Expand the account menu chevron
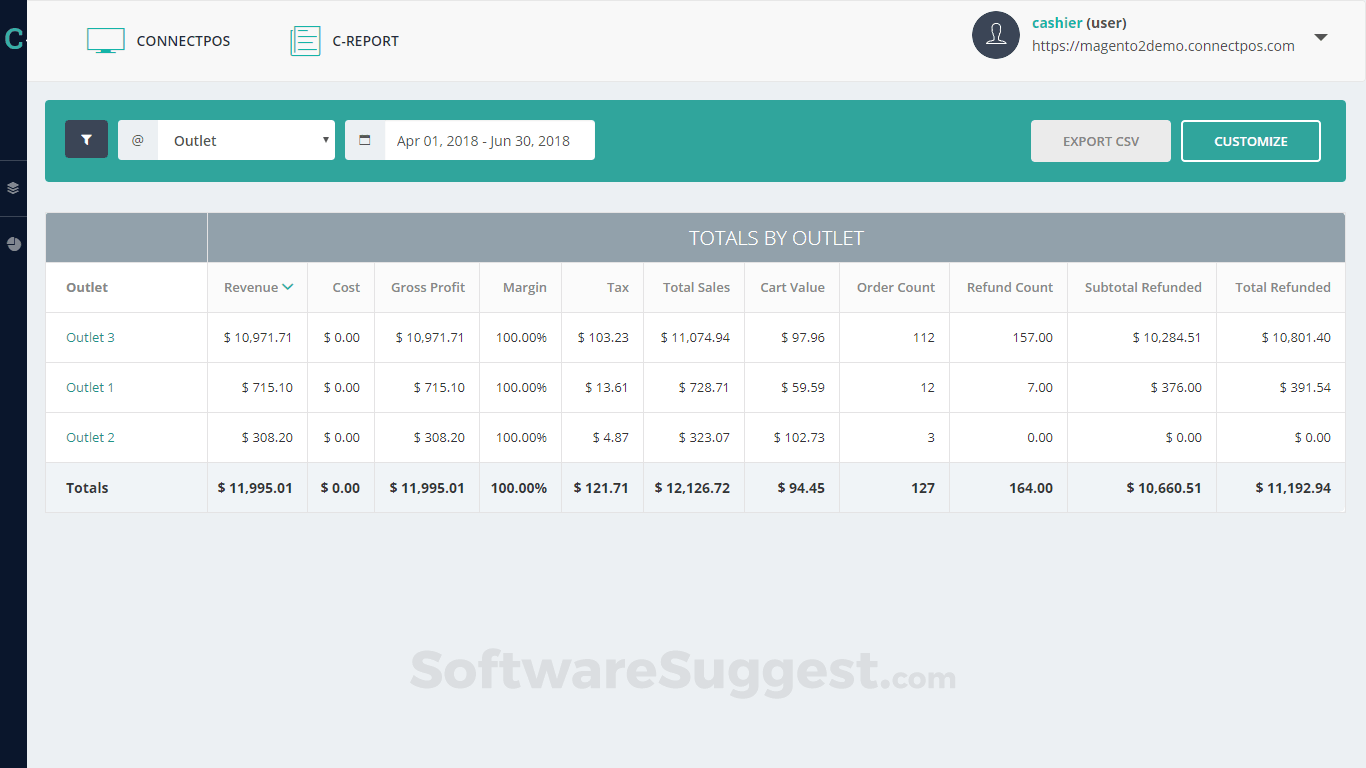The height and width of the screenshot is (768, 1366). tap(1321, 36)
